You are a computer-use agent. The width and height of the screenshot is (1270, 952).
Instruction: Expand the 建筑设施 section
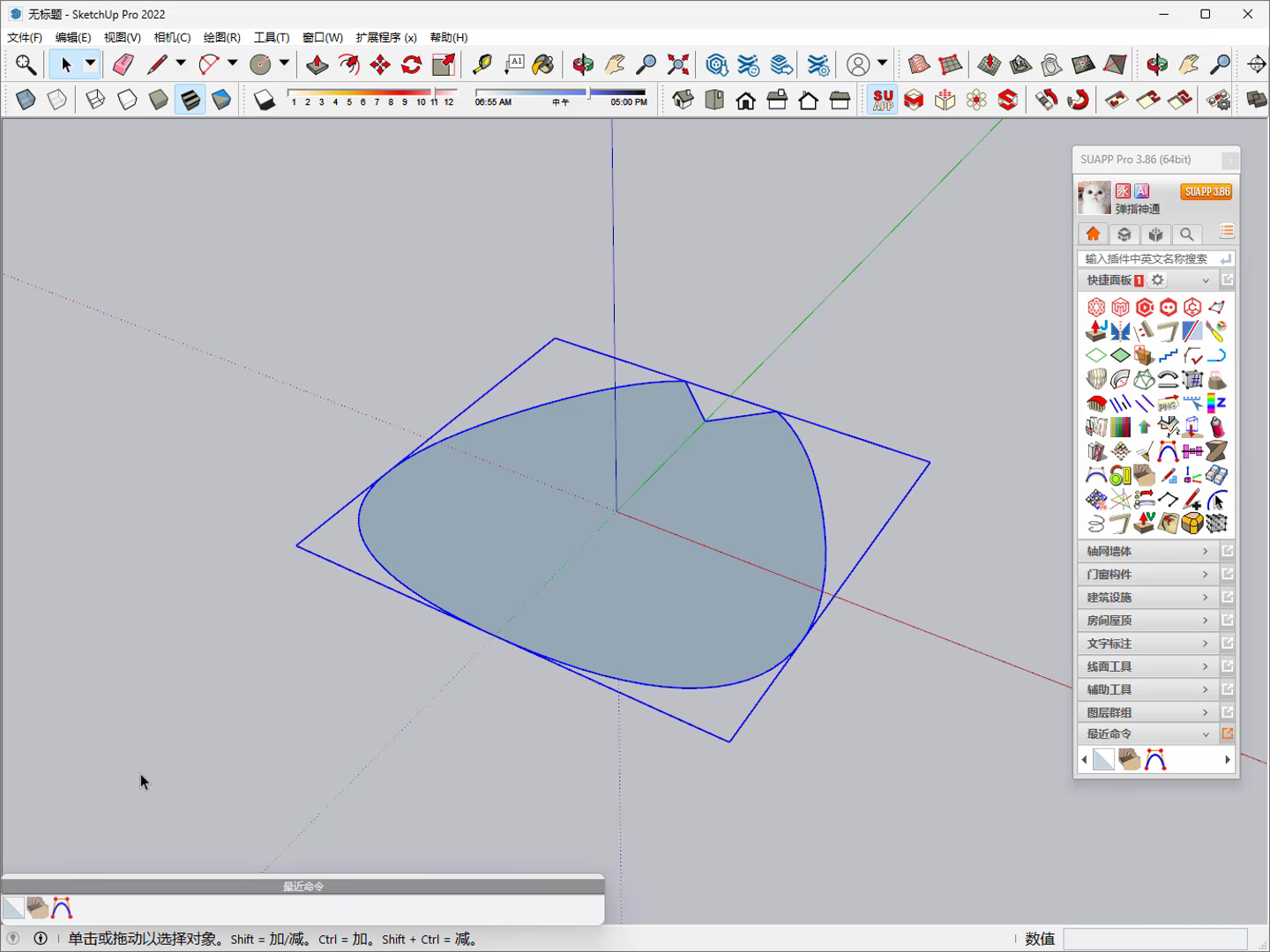(x=1147, y=597)
